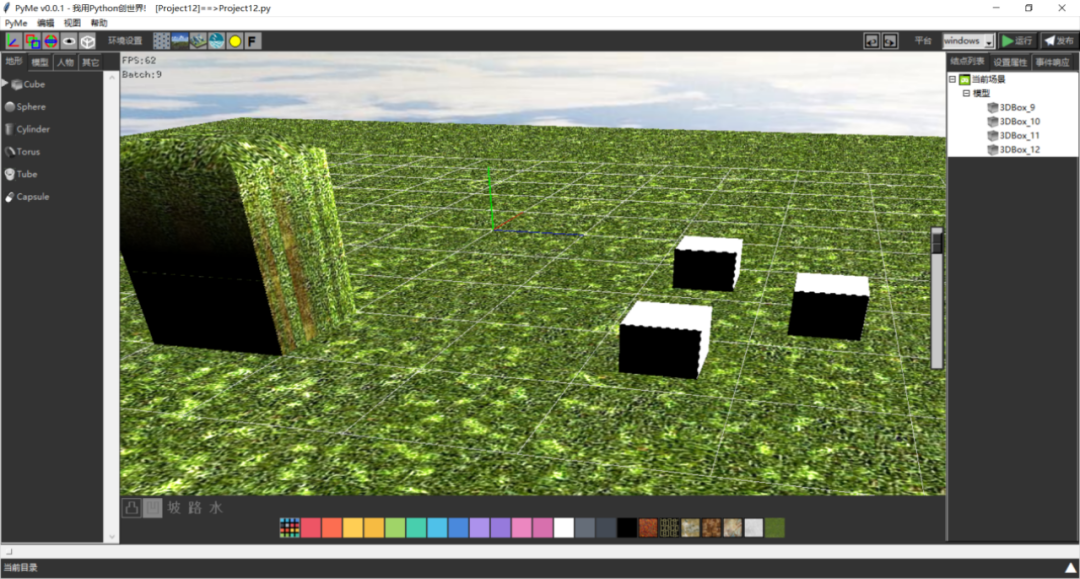Select the 坡 slope tool
Image resolution: width=1080 pixels, height=579 pixels.
pos(174,508)
